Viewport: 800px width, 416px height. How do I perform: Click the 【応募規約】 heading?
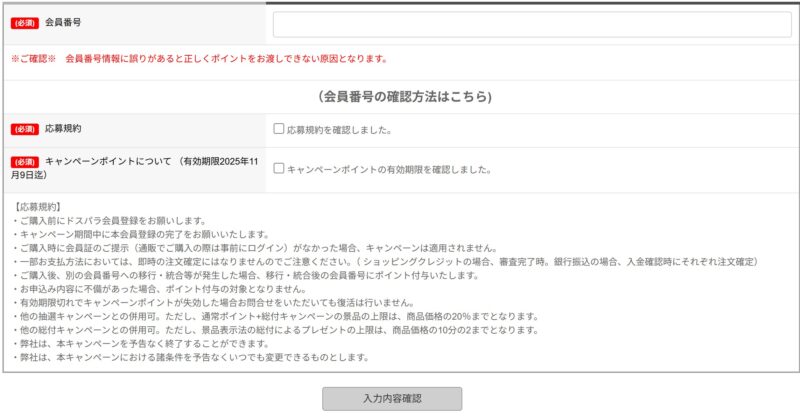click(x=38, y=207)
